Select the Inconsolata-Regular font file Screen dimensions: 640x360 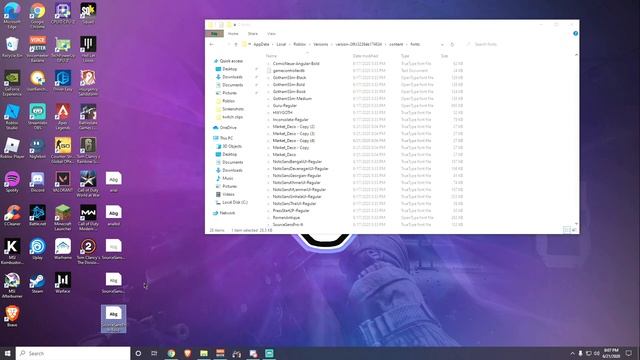290,120
